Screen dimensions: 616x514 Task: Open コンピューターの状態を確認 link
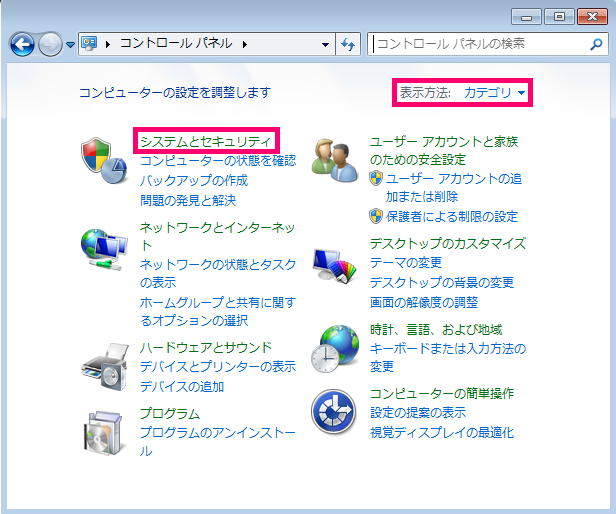pos(218,160)
